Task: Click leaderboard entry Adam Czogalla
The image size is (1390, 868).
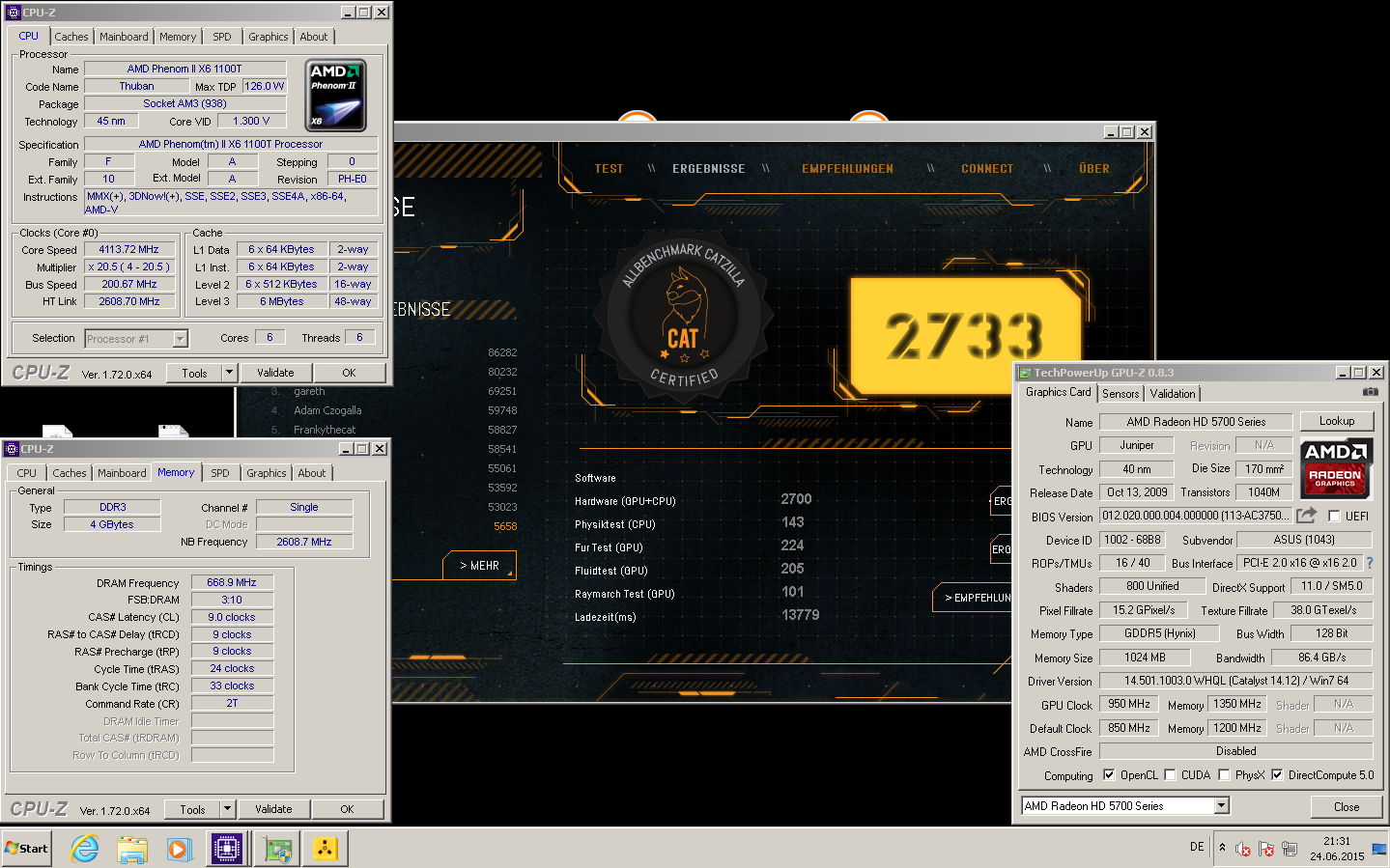Action: pos(327,410)
